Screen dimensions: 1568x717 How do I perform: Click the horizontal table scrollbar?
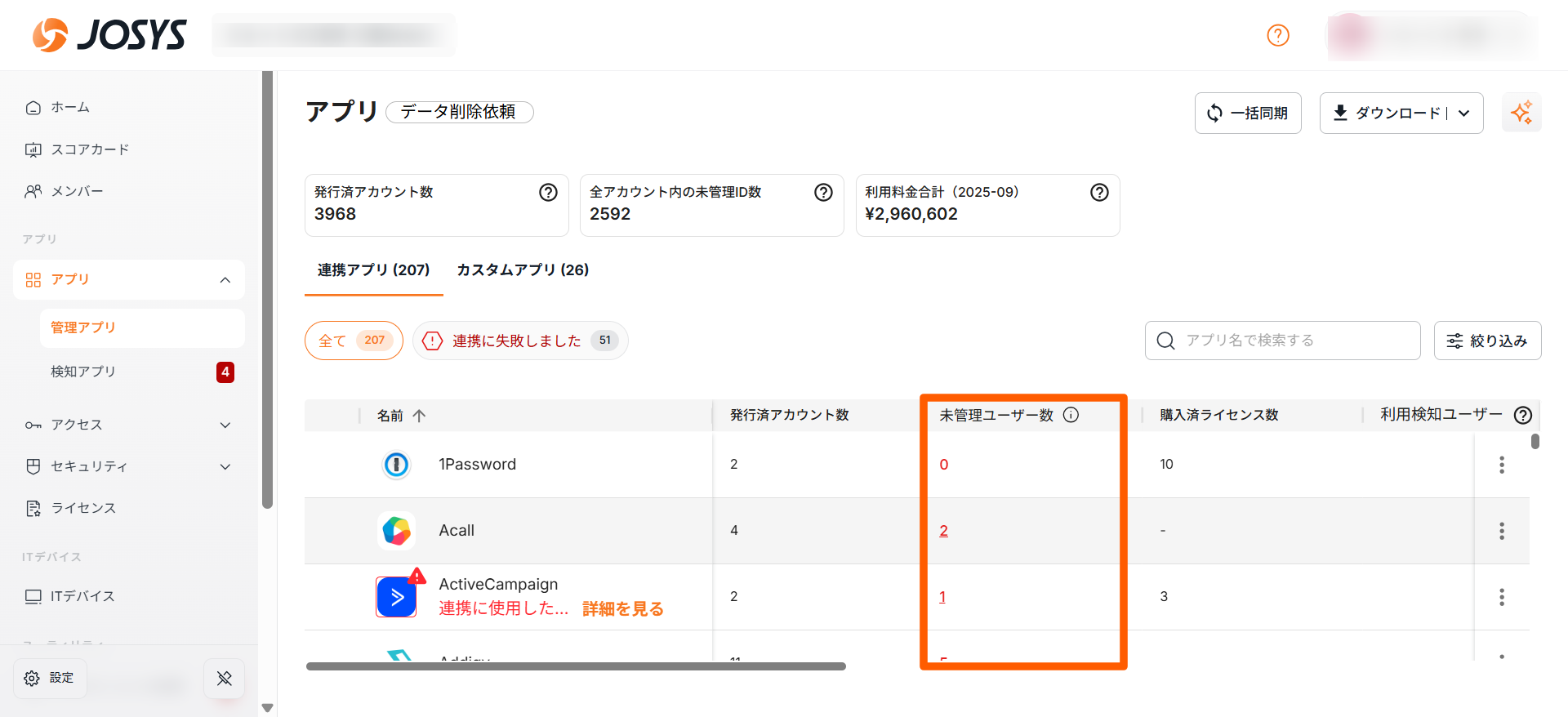576,666
